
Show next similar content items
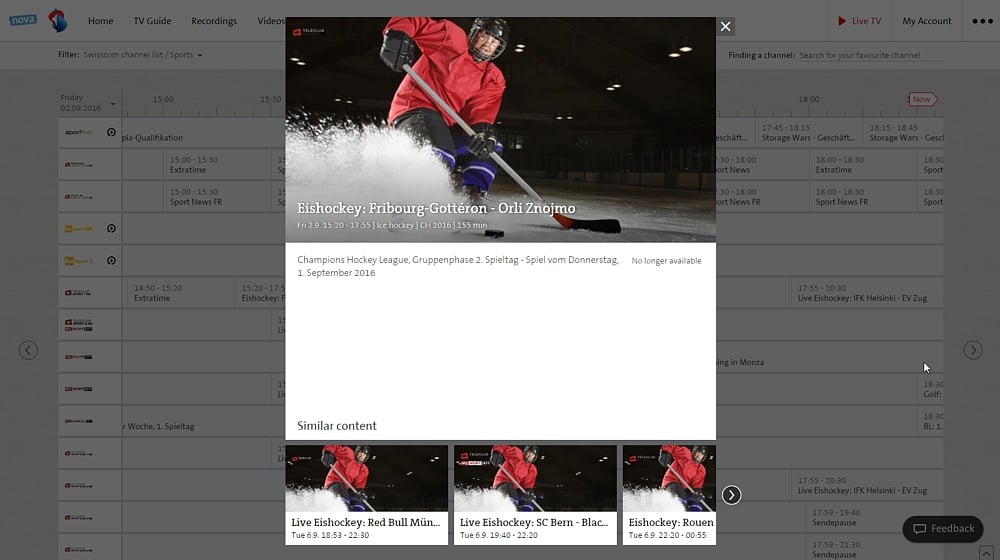click(731, 495)
